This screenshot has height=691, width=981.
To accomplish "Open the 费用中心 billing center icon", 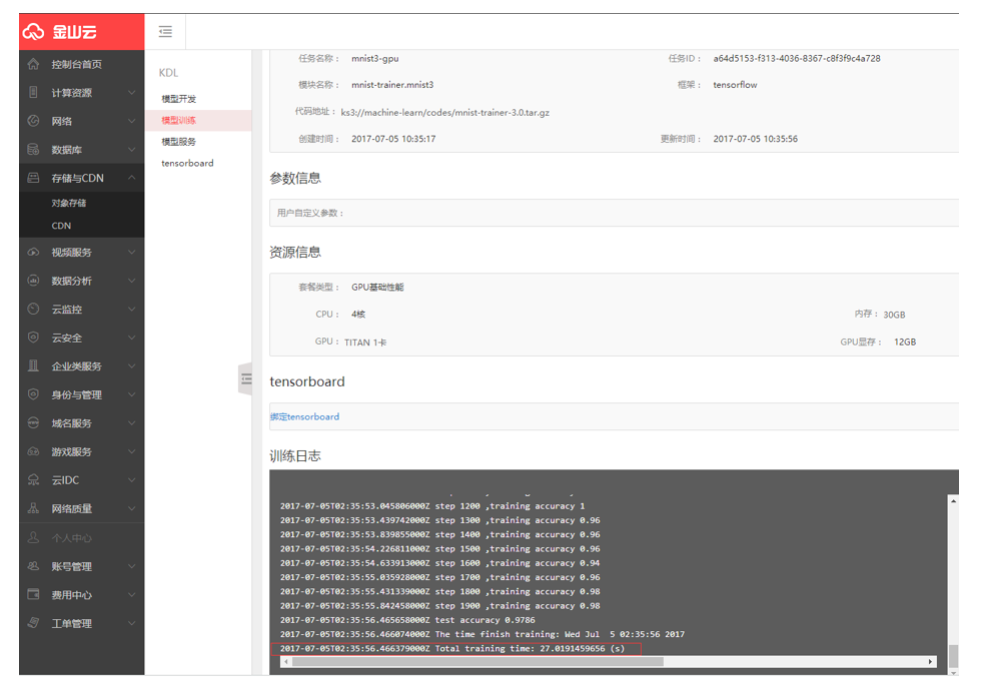I will coord(32,594).
